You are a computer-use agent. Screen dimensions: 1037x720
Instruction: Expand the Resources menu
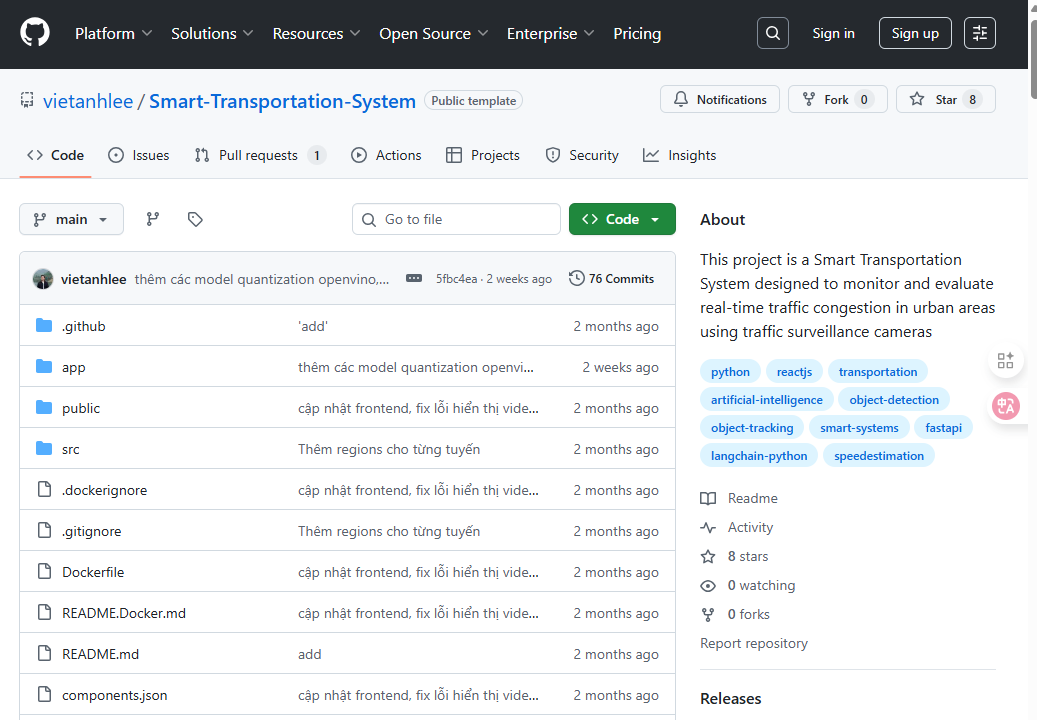pos(316,34)
